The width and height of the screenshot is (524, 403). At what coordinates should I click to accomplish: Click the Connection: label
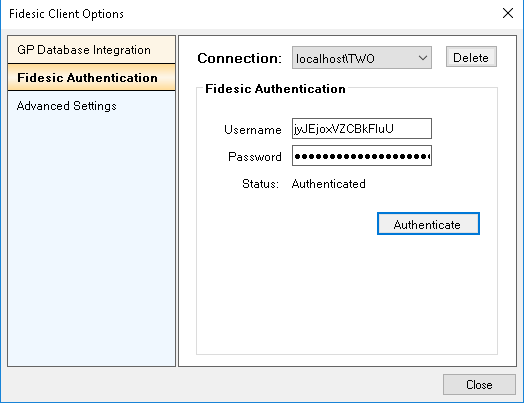coord(240,58)
